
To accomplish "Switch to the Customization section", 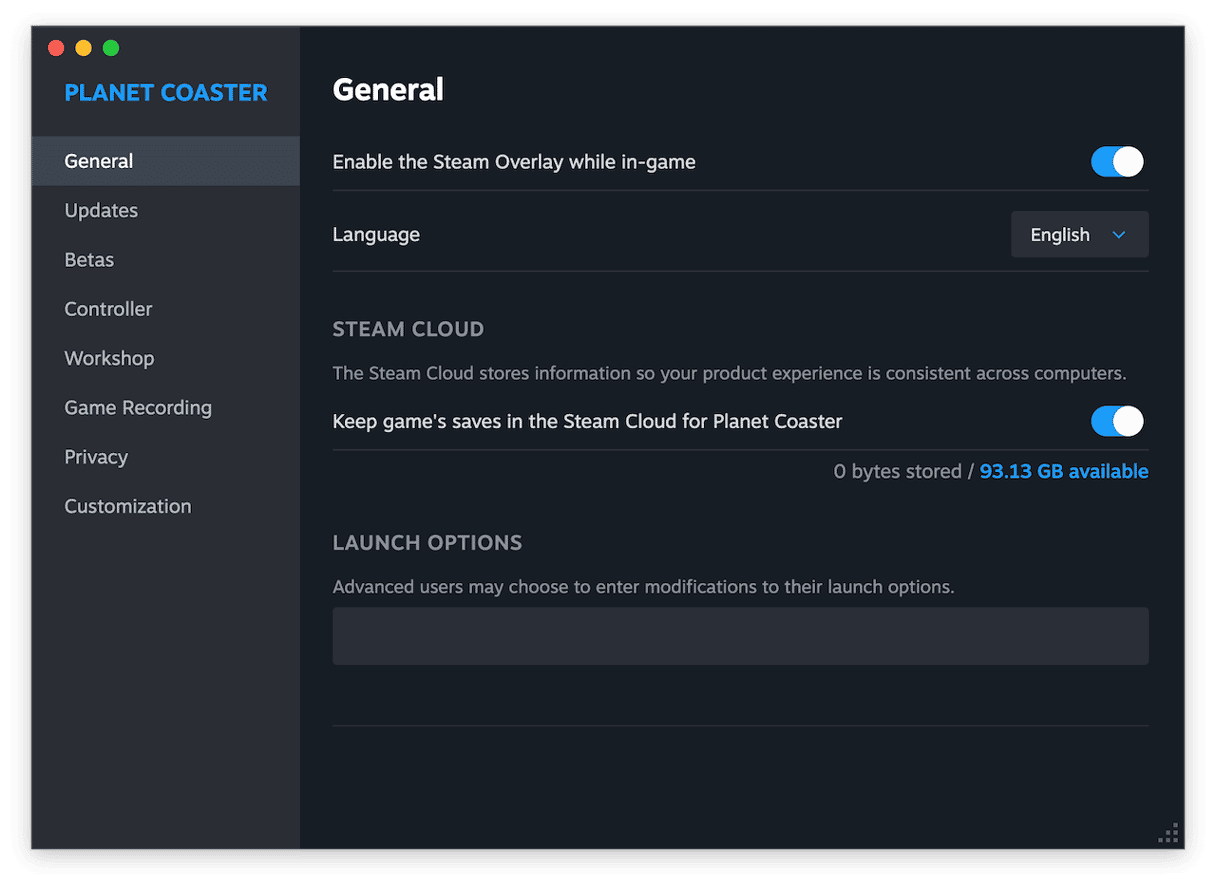I will click(x=127, y=506).
